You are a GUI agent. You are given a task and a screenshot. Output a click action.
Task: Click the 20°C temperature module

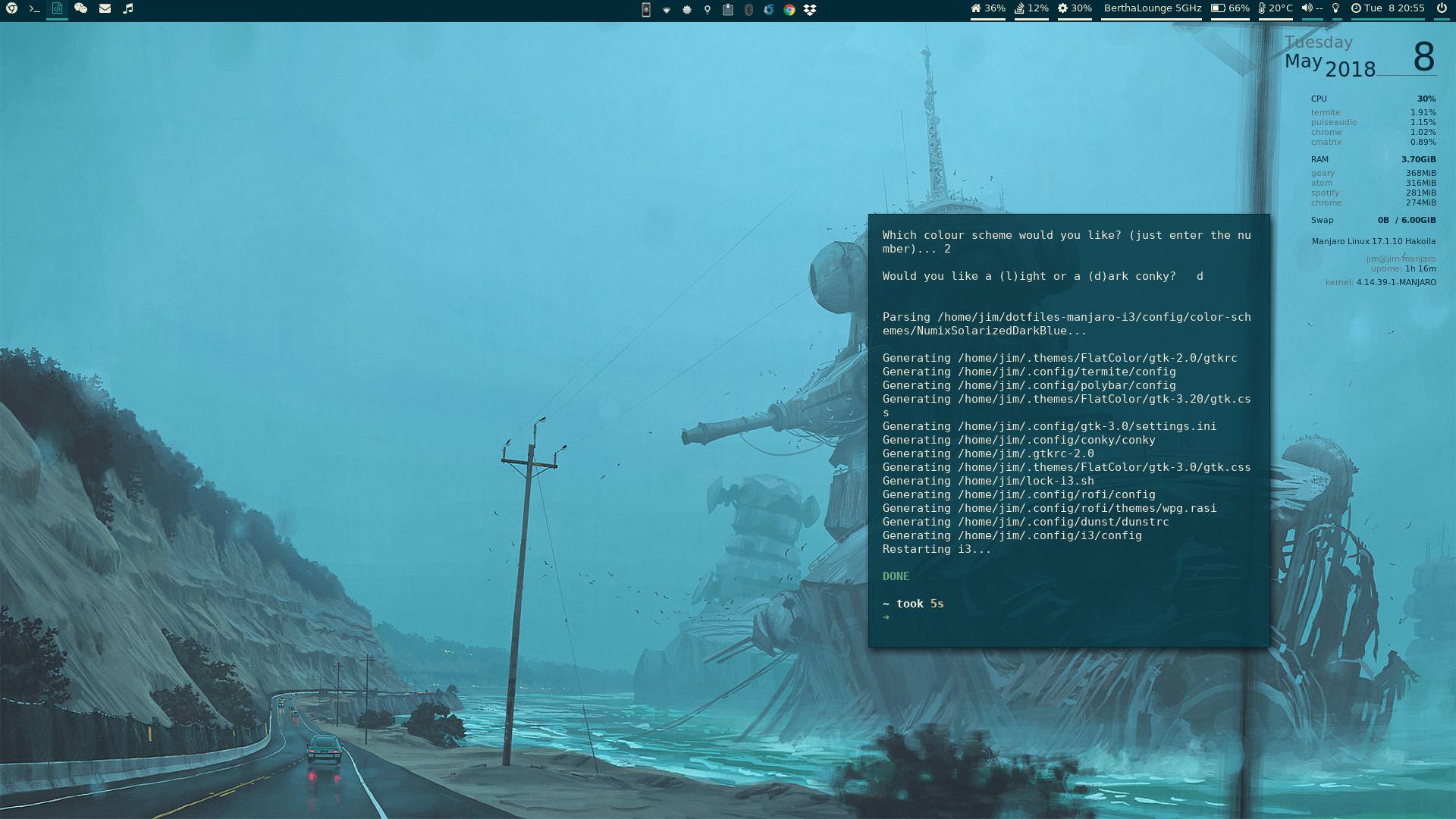(x=1276, y=8)
